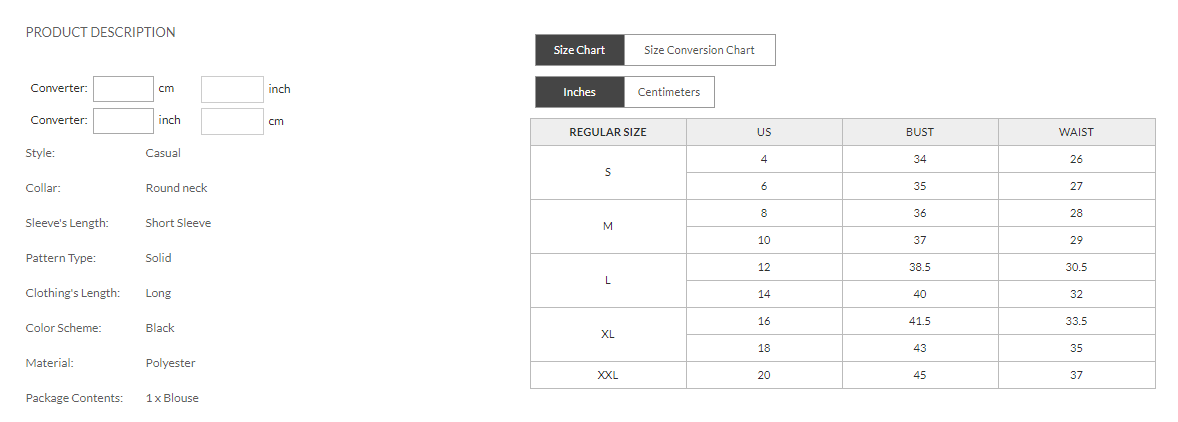The height and width of the screenshot is (422, 1178).
Task: Click the cm field of the inch-to-cm converter
Action: click(232, 121)
